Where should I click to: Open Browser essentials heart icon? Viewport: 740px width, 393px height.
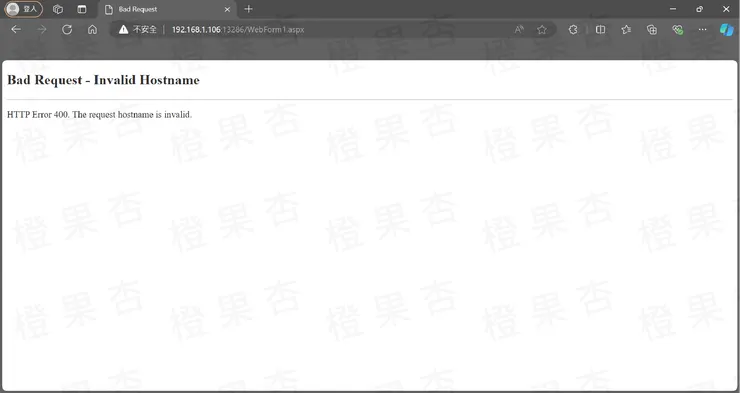click(678, 30)
